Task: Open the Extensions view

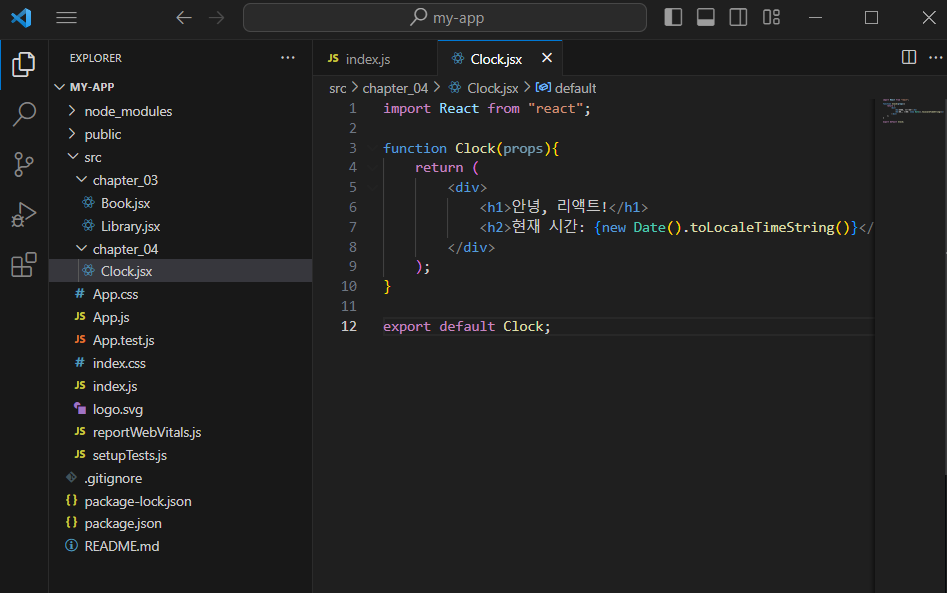Action: [x=24, y=265]
